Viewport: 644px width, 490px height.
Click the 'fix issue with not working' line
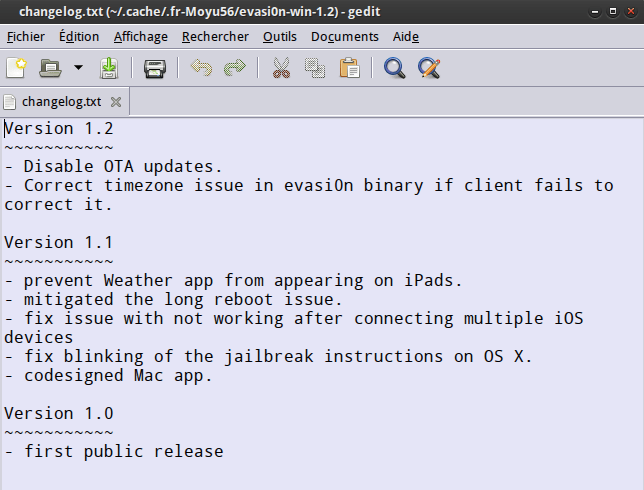tap(294, 318)
